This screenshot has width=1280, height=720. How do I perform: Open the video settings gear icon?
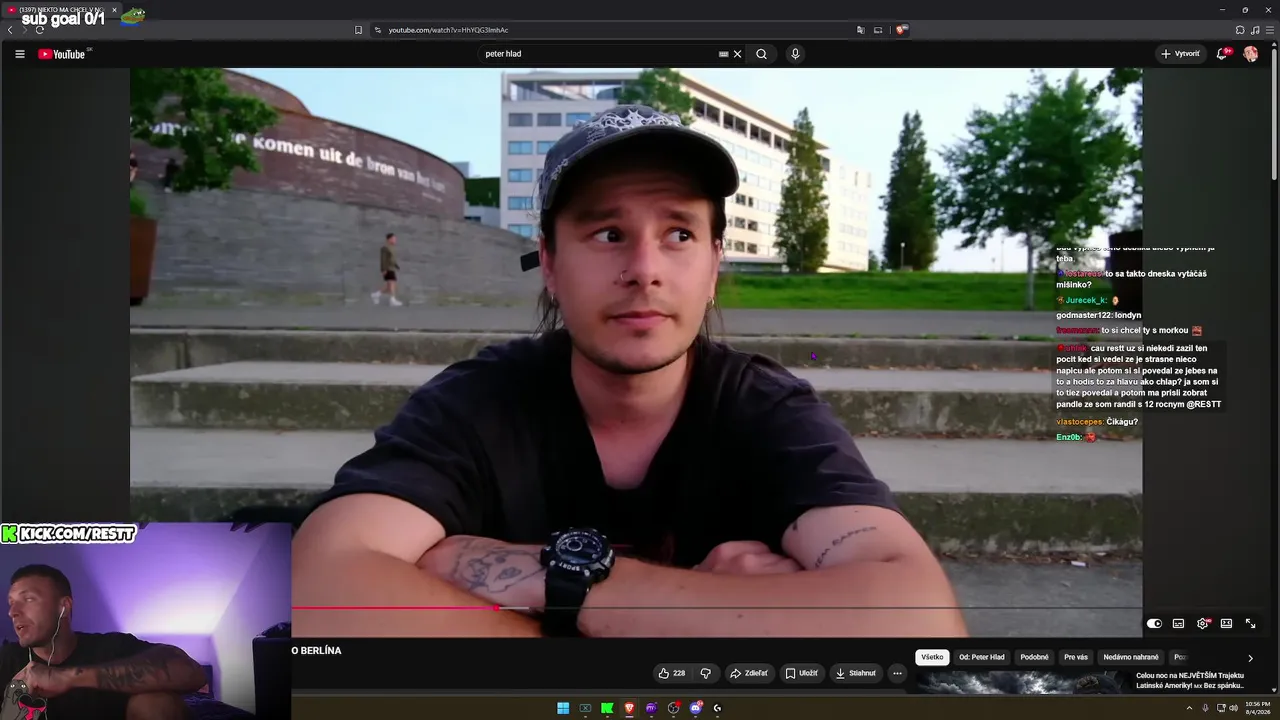tap(1202, 623)
